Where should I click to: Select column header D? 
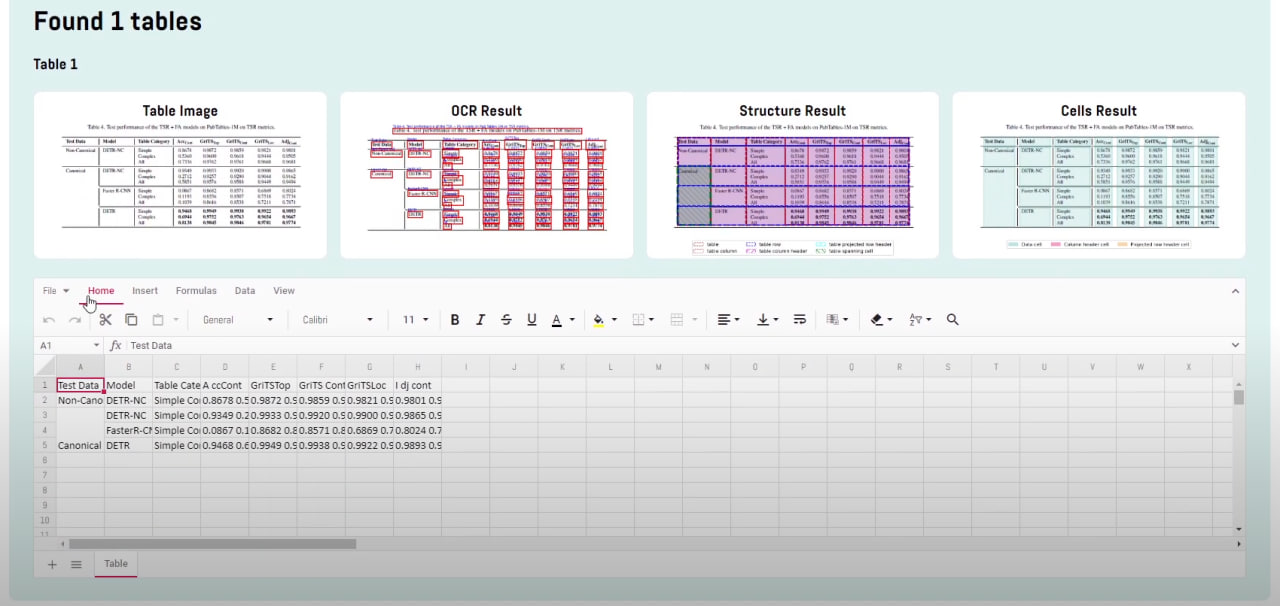225,367
